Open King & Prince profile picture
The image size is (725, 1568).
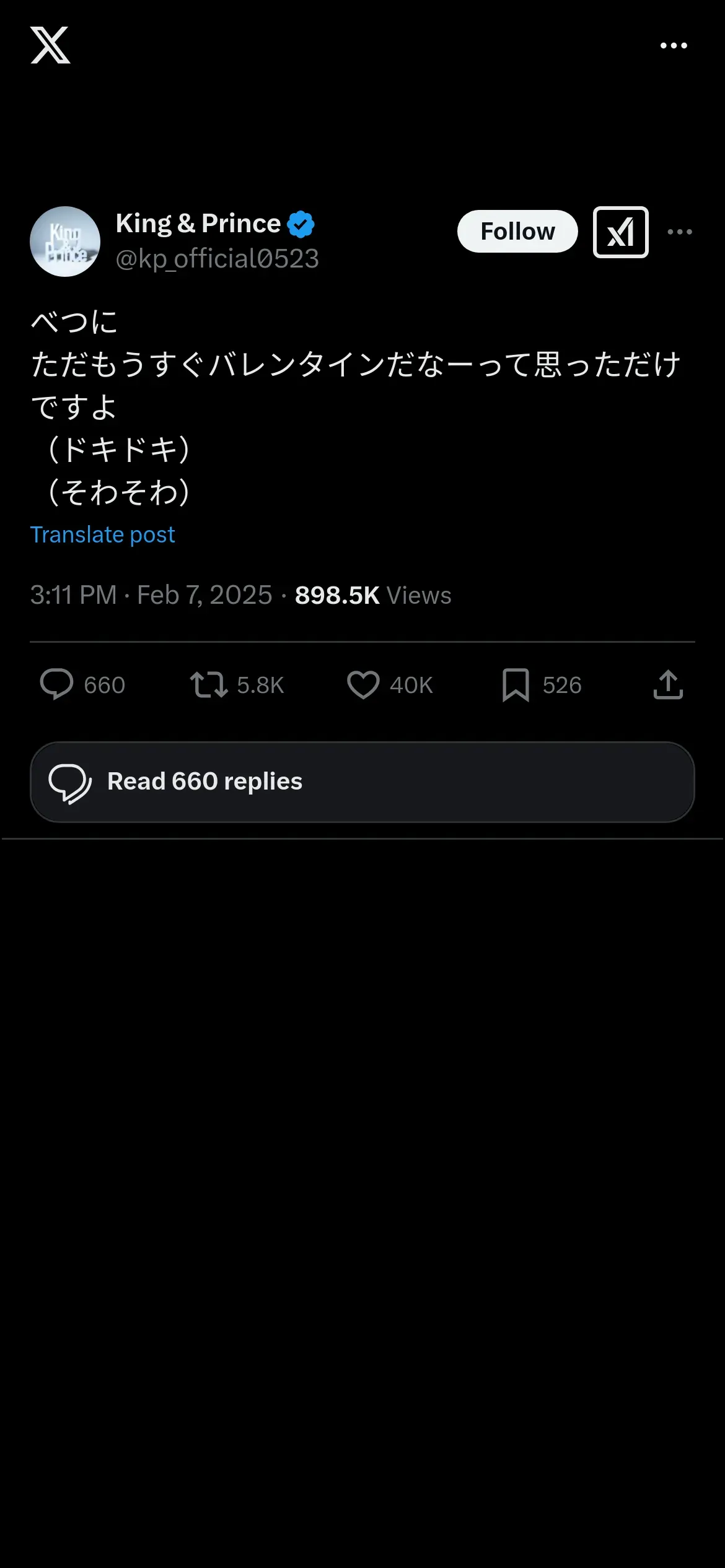(65, 242)
